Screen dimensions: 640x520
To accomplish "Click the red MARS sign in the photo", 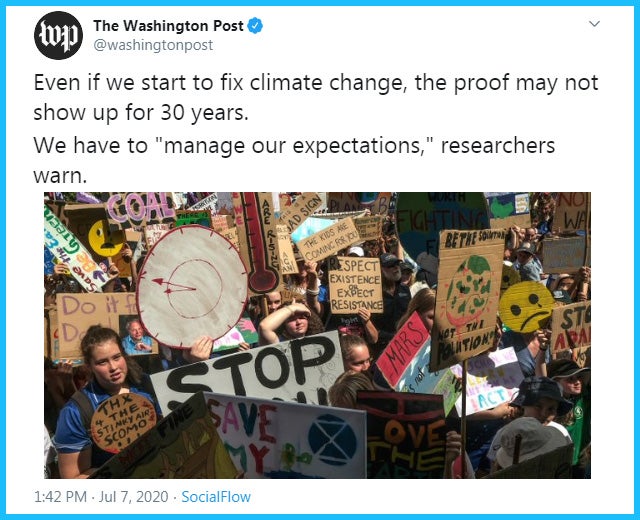I will click(x=403, y=347).
